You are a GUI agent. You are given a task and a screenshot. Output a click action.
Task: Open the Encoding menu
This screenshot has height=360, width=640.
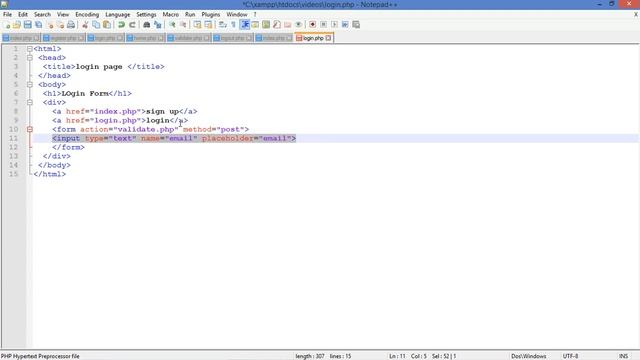[x=87, y=14]
